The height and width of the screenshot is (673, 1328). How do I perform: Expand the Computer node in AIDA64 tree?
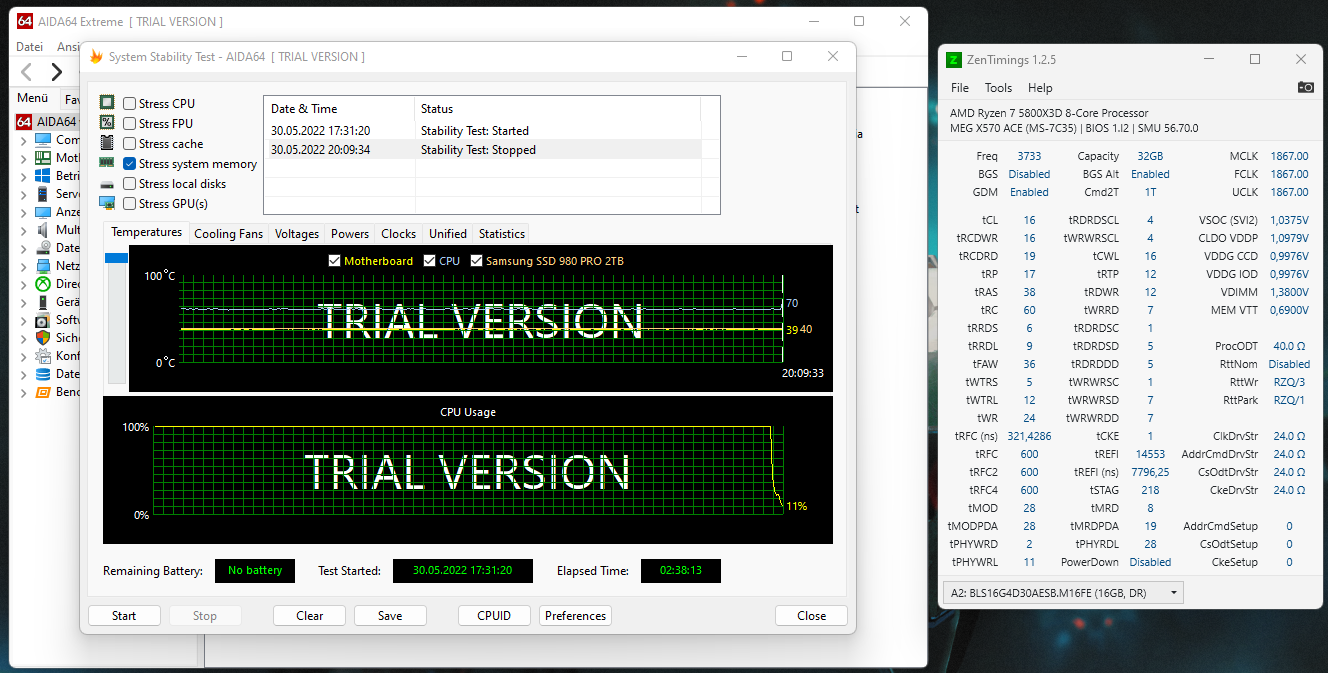[x=24, y=141]
